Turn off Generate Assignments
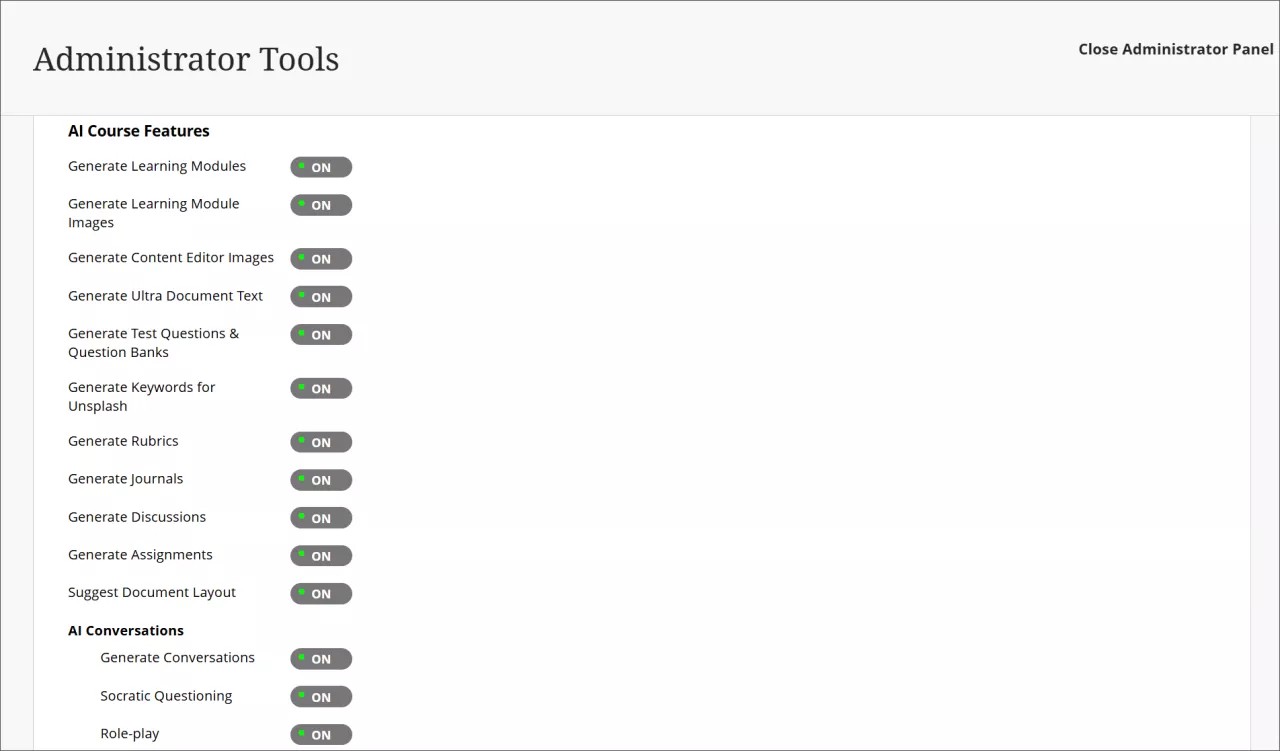 pyautogui.click(x=320, y=555)
